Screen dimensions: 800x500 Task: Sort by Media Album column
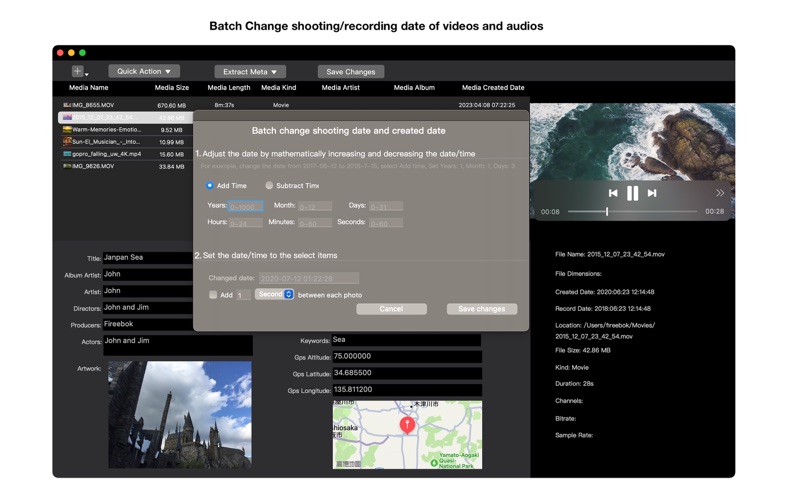pyautogui.click(x=414, y=88)
